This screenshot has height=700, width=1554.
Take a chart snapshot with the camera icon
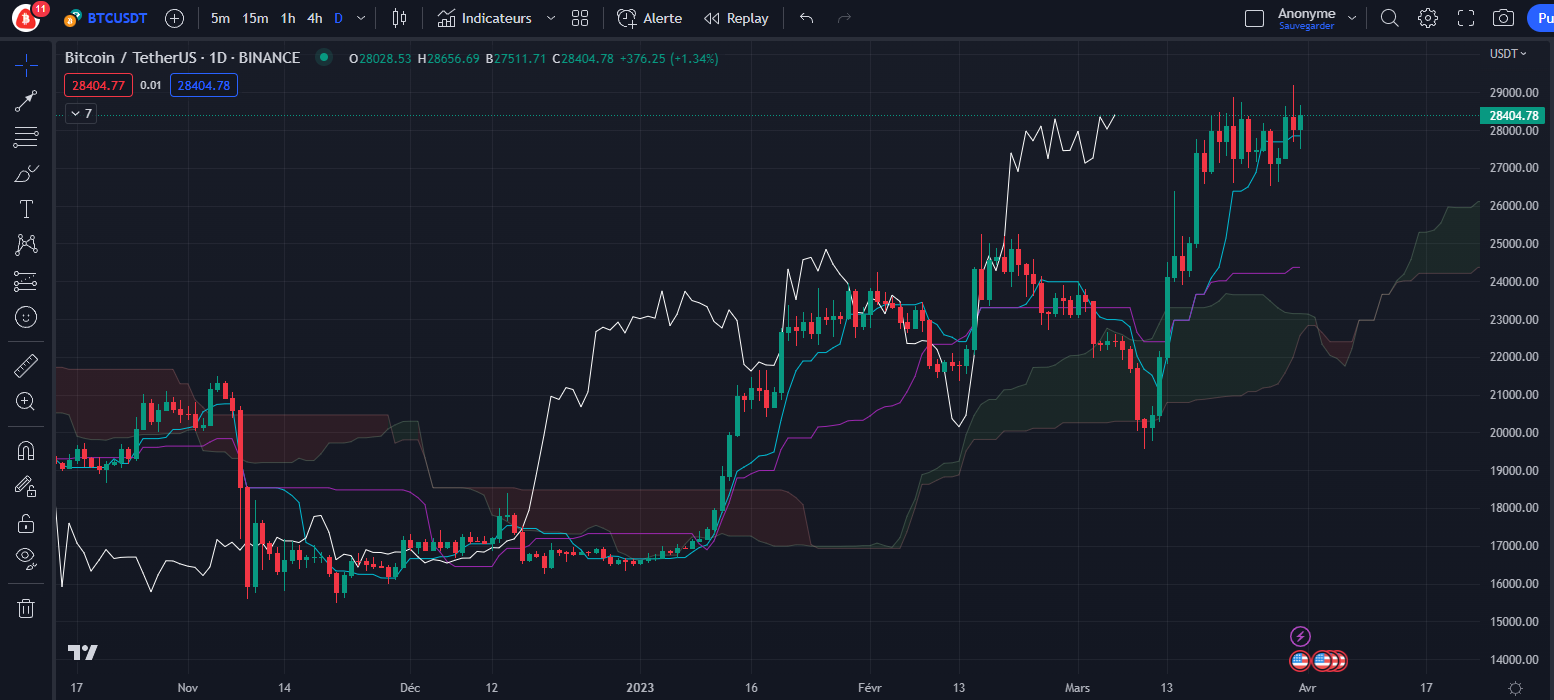coord(1503,17)
